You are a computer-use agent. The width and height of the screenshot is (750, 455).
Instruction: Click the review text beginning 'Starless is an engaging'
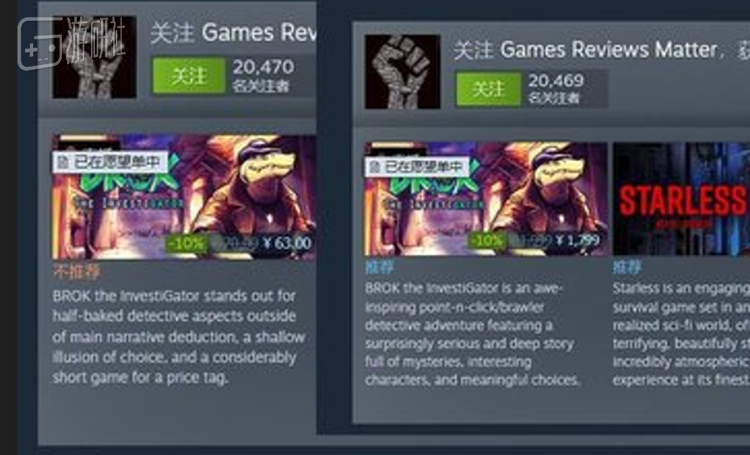click(x=681, y=334)
